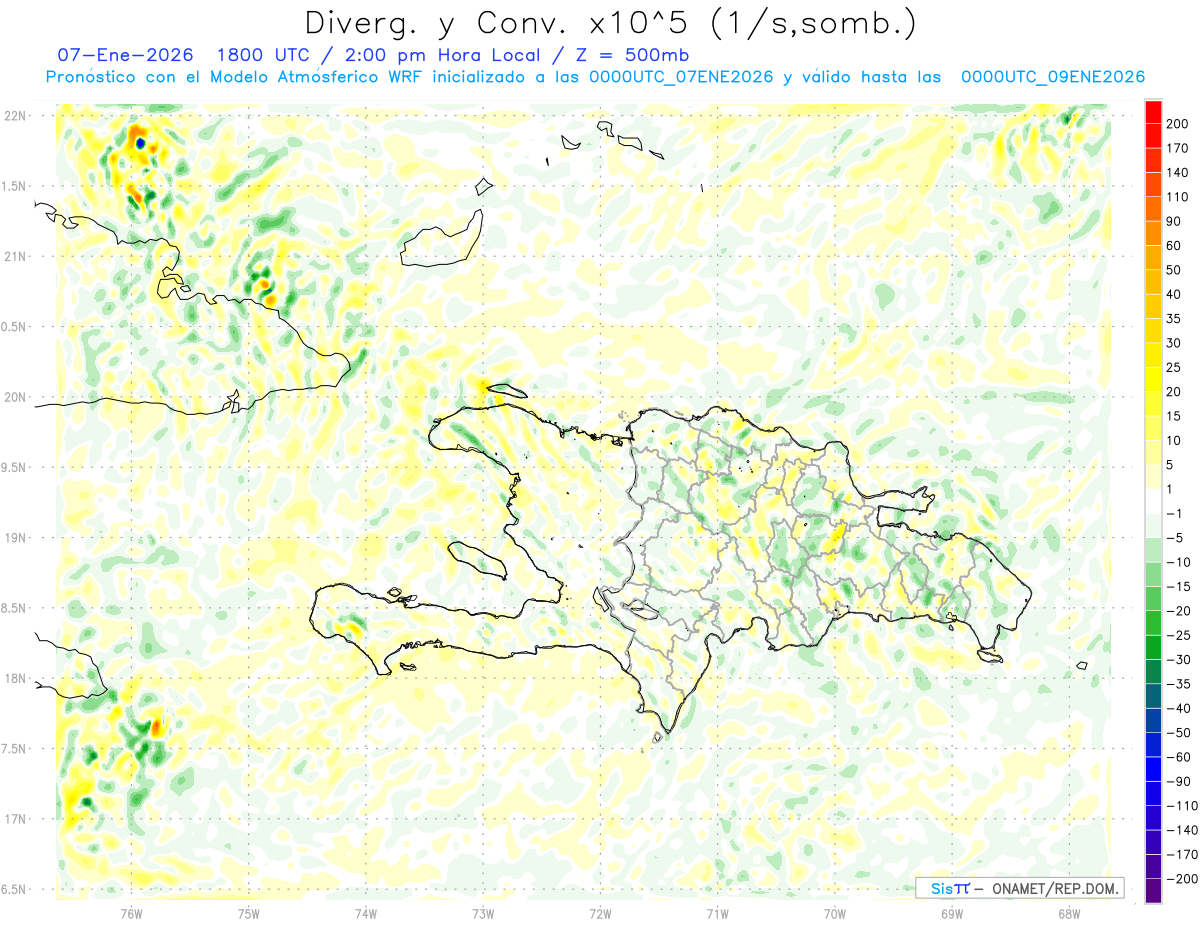Click the "-50" color scale value
This screenshot has height=927, width=1200.
point(1178,733)
